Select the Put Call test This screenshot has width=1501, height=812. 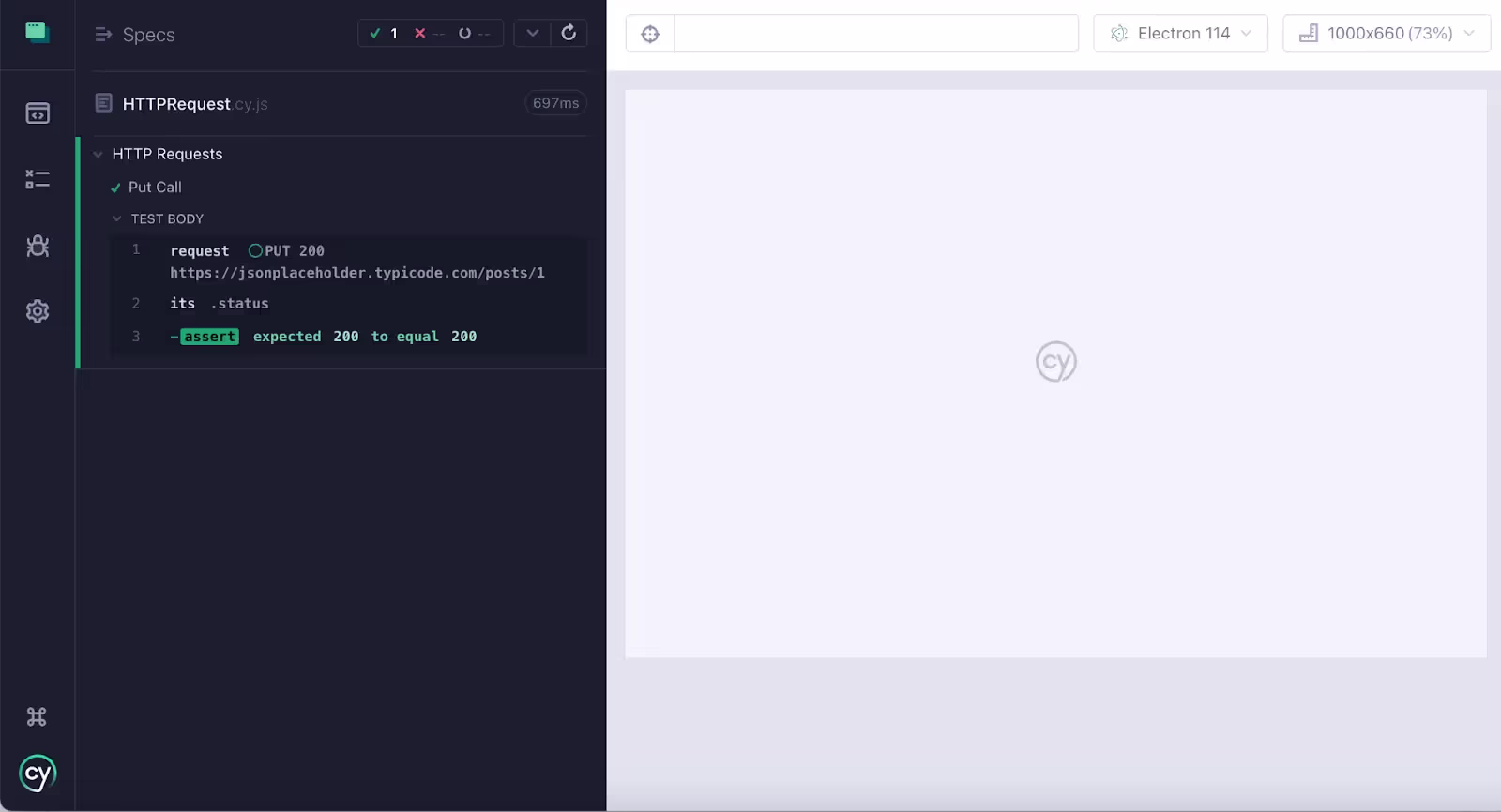click(155, 188)
